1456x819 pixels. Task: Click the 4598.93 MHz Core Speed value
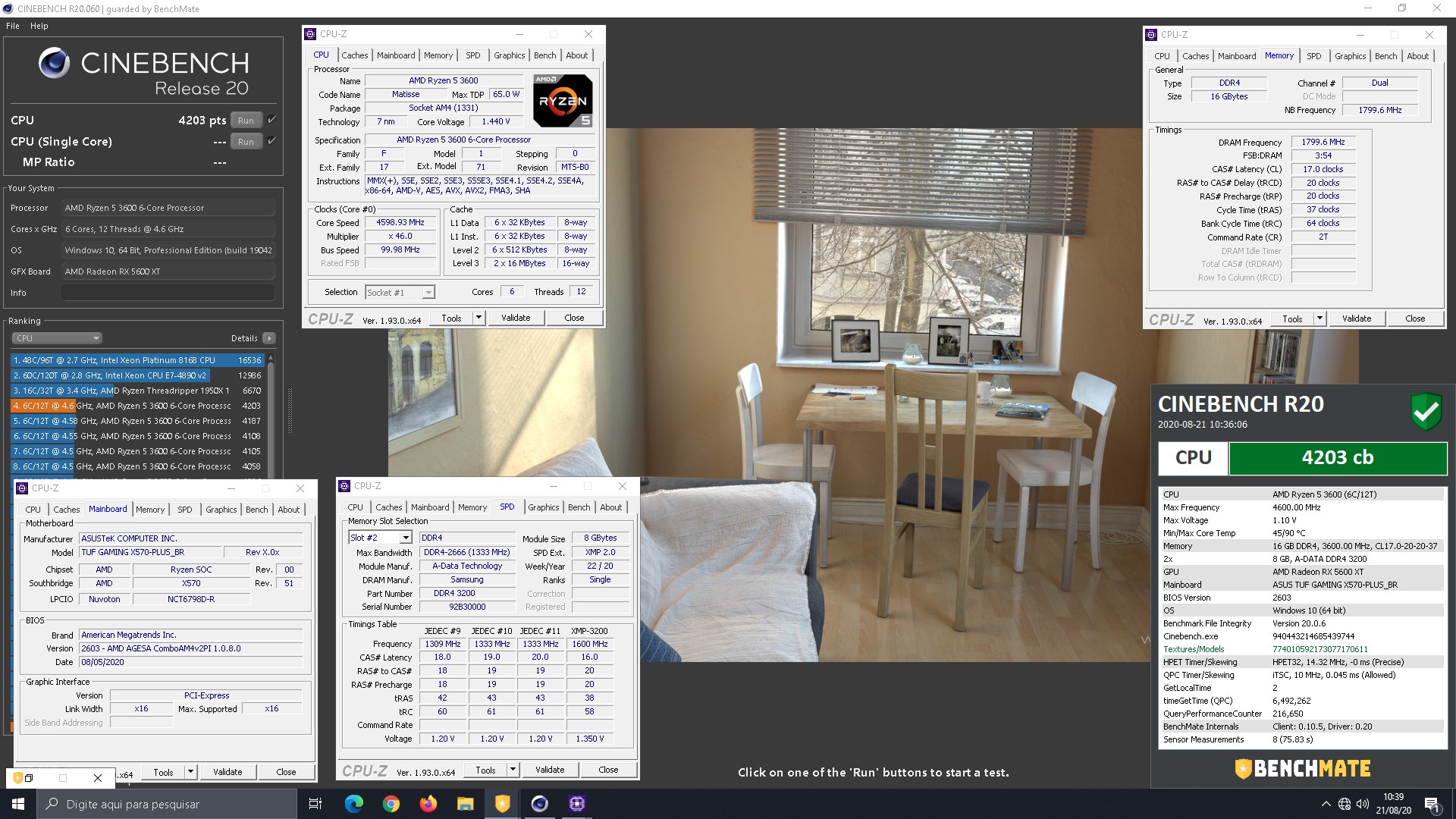pyautogui.click(x=400, y=222)
